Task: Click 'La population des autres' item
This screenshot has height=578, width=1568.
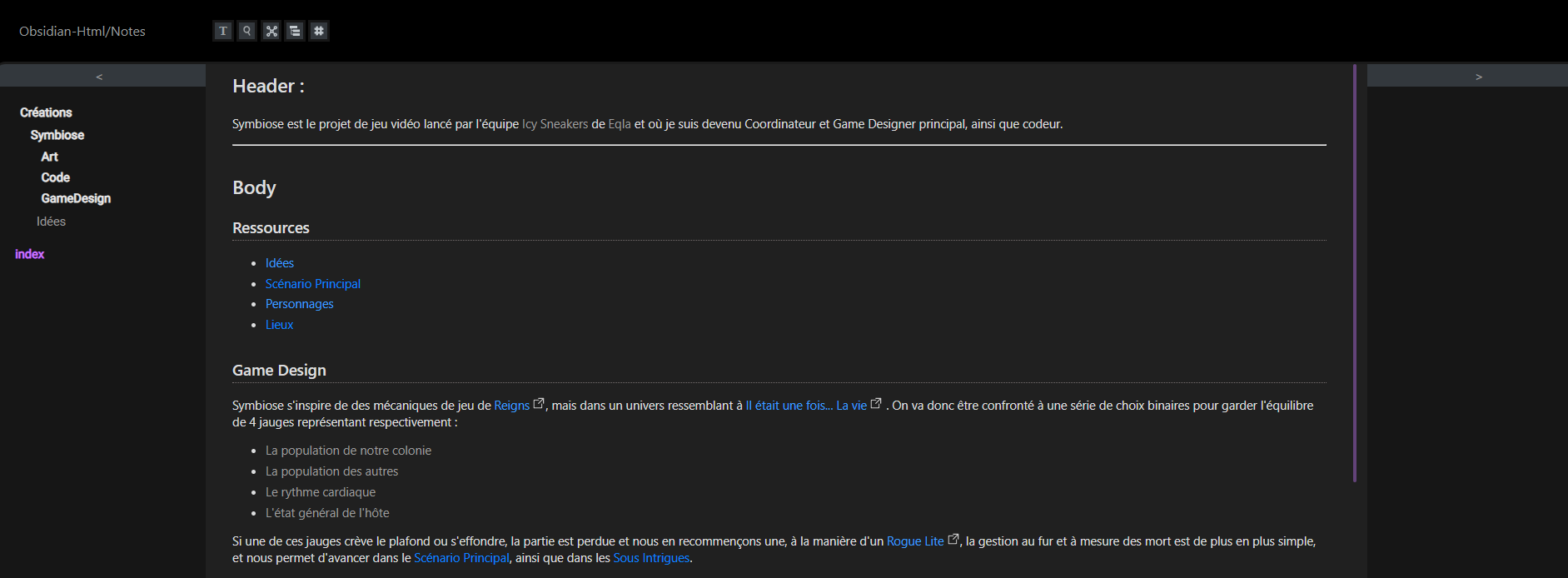Action: [x=332, y=471]
